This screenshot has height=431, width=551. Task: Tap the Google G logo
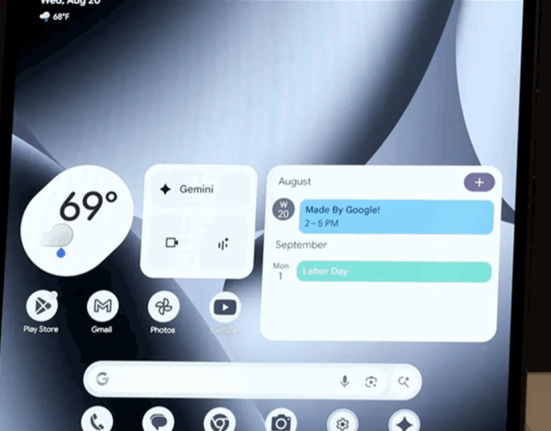pyautogui.click(x=103, y=379)
